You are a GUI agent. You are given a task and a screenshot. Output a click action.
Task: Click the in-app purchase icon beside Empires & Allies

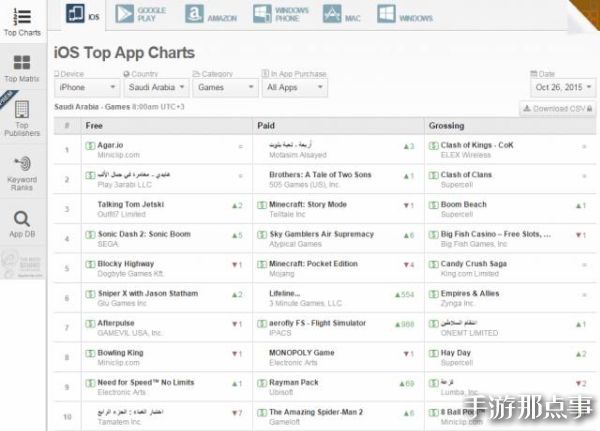[x=433, y=294]
